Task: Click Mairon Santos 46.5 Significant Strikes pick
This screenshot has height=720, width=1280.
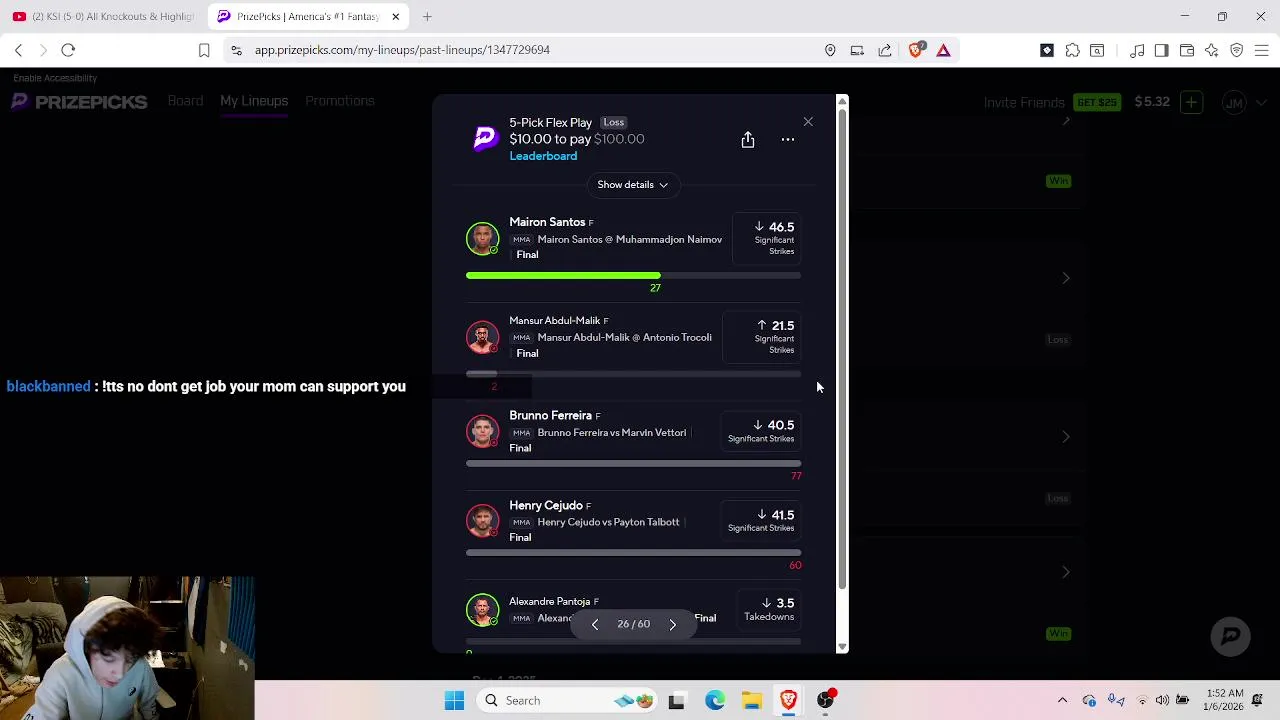Action: pyautogui.click(x=768, y=238)
